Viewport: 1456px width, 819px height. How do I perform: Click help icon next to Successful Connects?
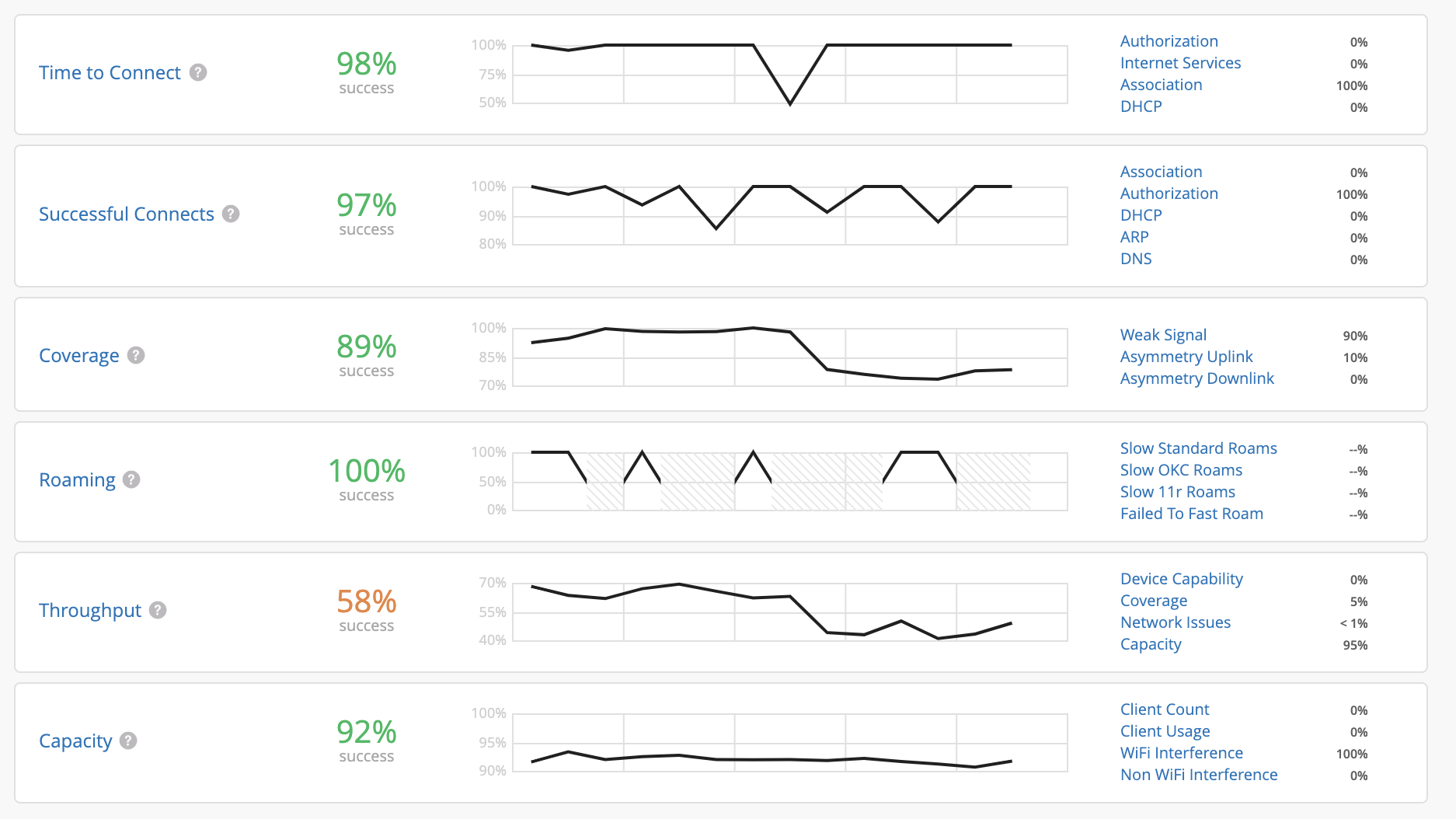(x=231, y=214)
